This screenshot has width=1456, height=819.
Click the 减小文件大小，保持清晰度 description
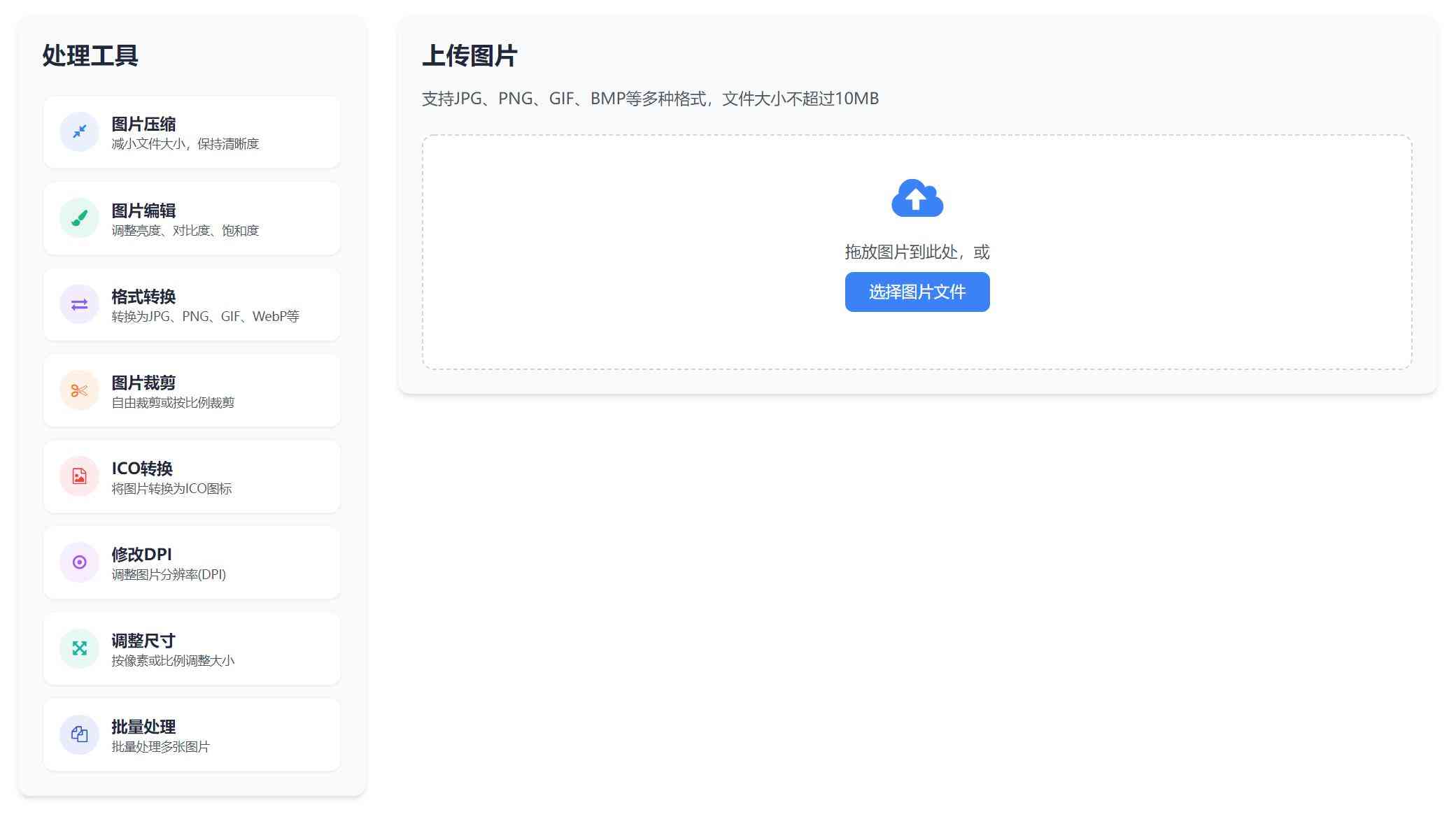185,144
